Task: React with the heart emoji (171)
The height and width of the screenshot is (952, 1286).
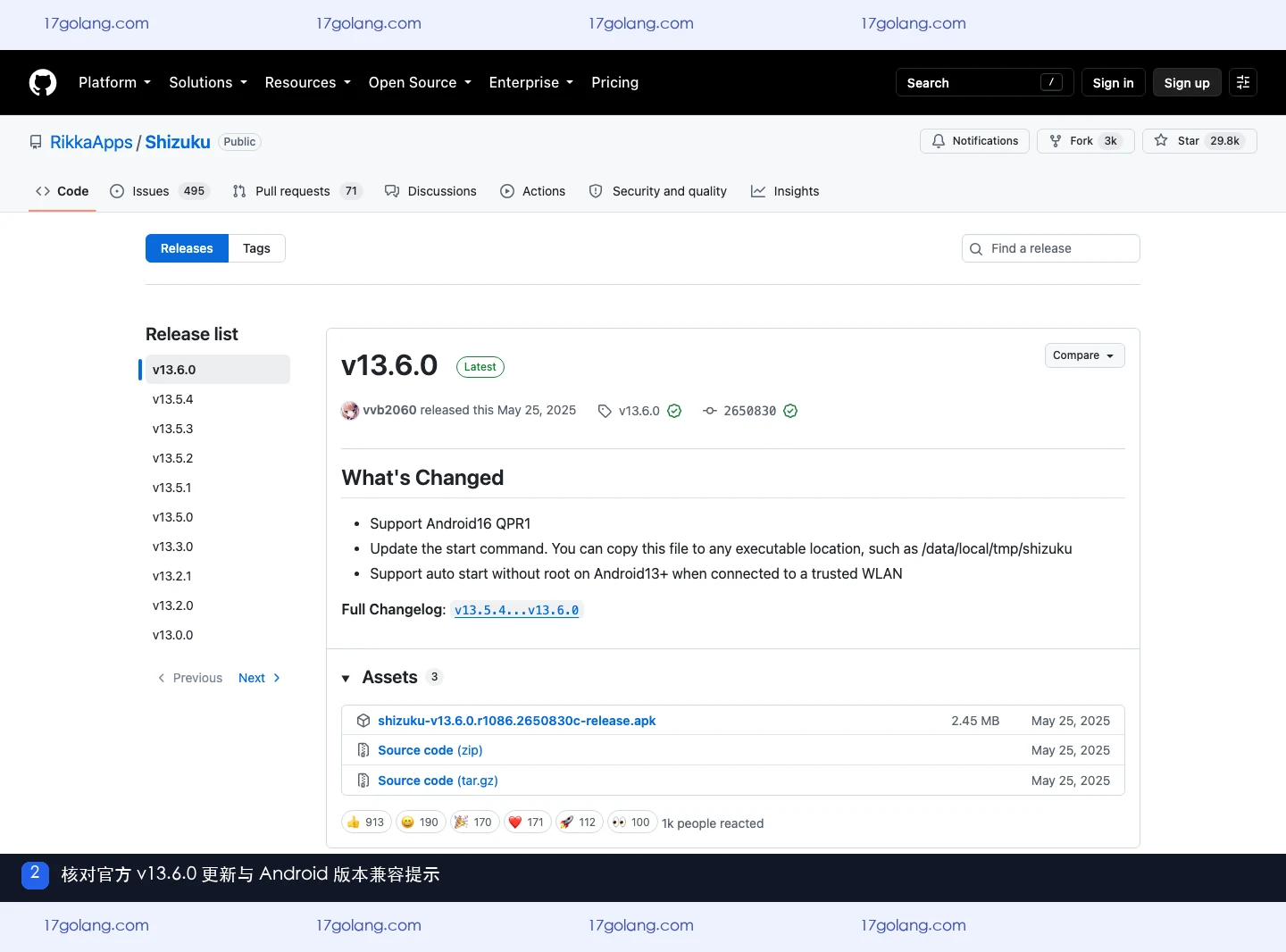Action: (x=527, y=823)
